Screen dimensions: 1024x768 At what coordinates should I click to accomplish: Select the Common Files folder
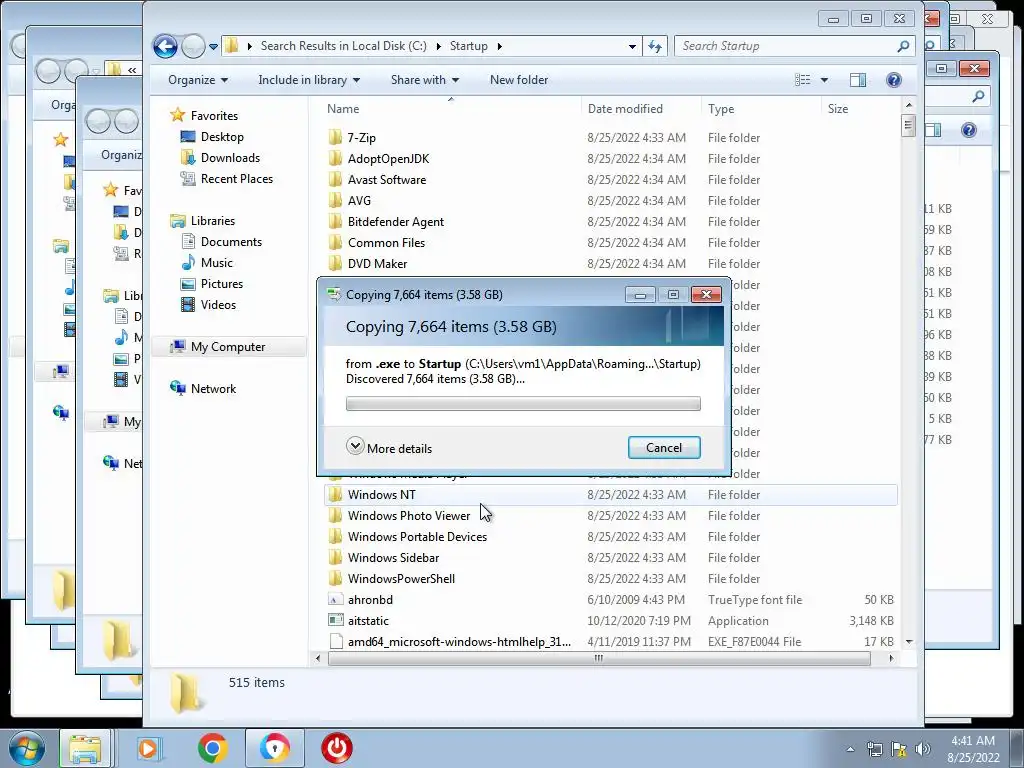point(386,242)
